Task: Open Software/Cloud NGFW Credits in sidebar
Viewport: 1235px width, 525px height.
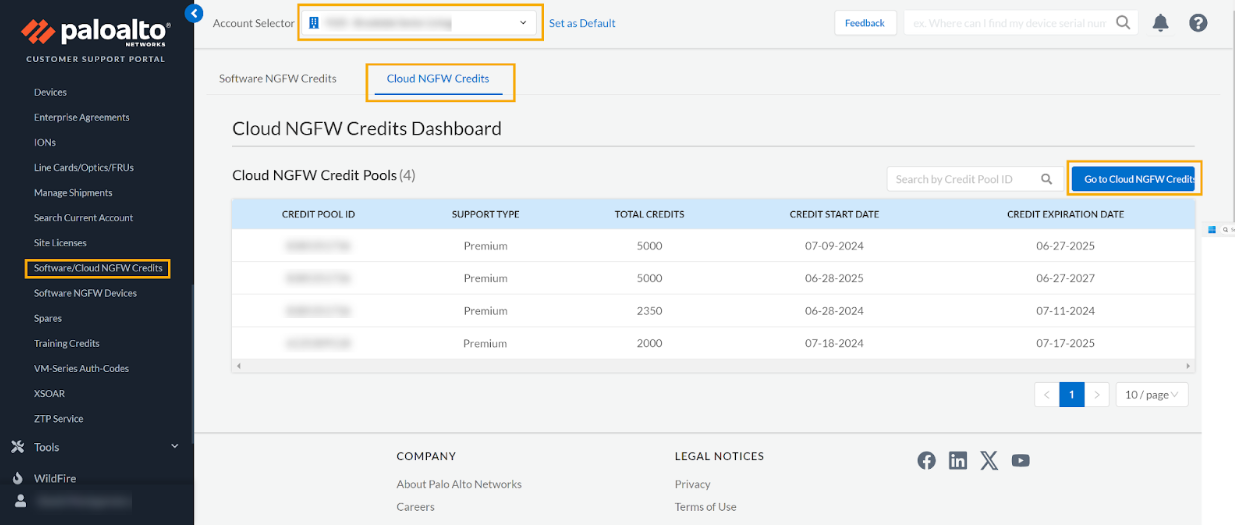Action: coord(98,268)
